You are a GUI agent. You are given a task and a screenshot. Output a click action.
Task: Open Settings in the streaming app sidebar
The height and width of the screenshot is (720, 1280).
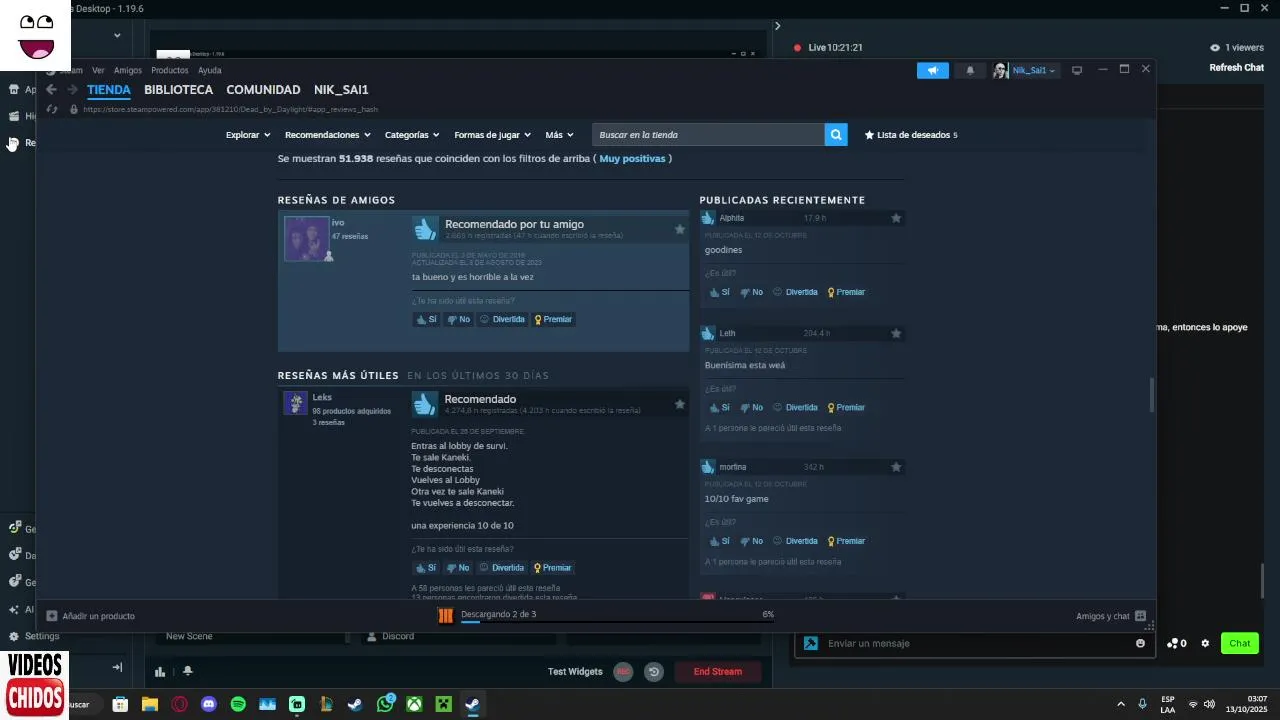(33, 636)
